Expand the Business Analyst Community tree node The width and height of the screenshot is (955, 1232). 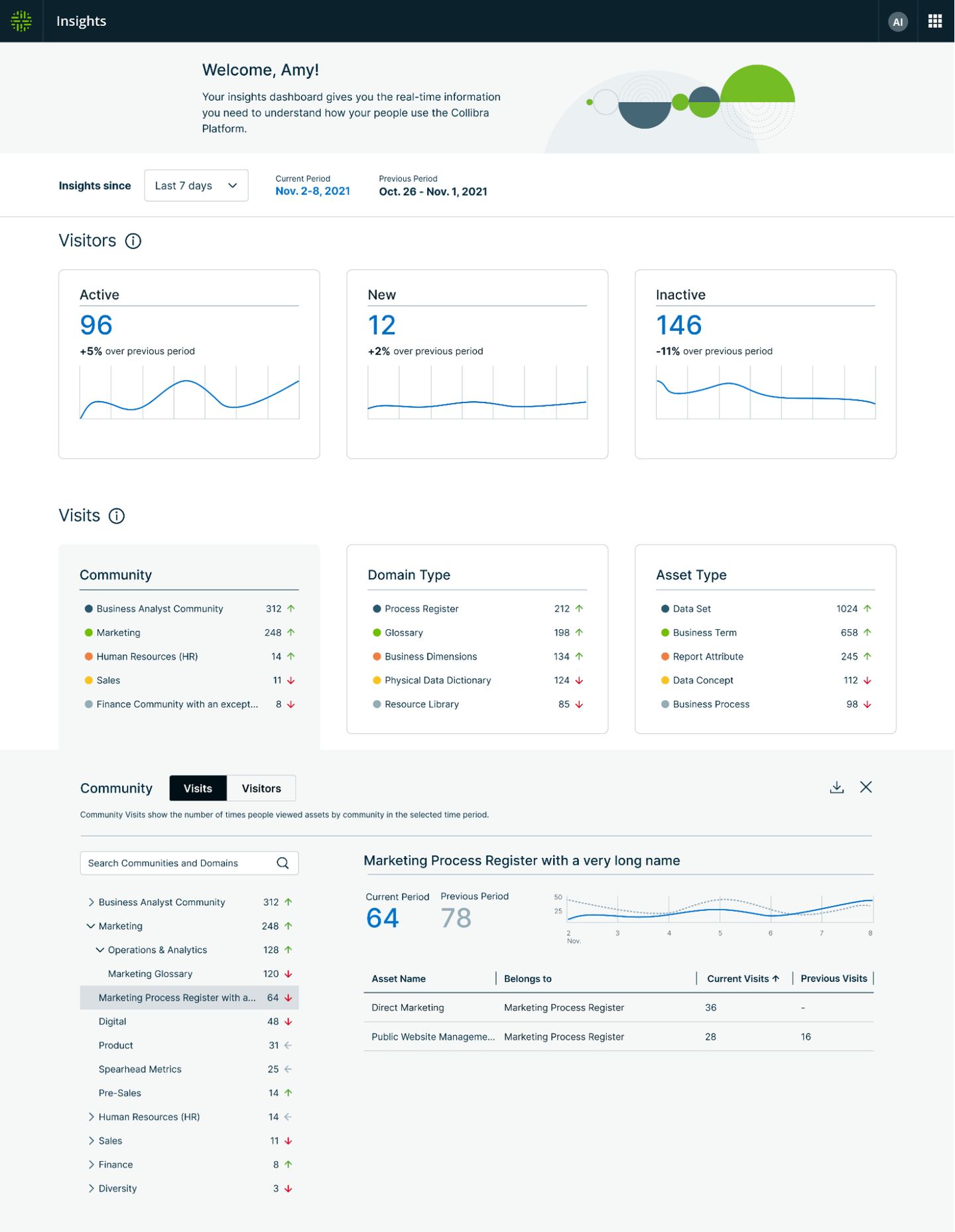click(91, 902)
